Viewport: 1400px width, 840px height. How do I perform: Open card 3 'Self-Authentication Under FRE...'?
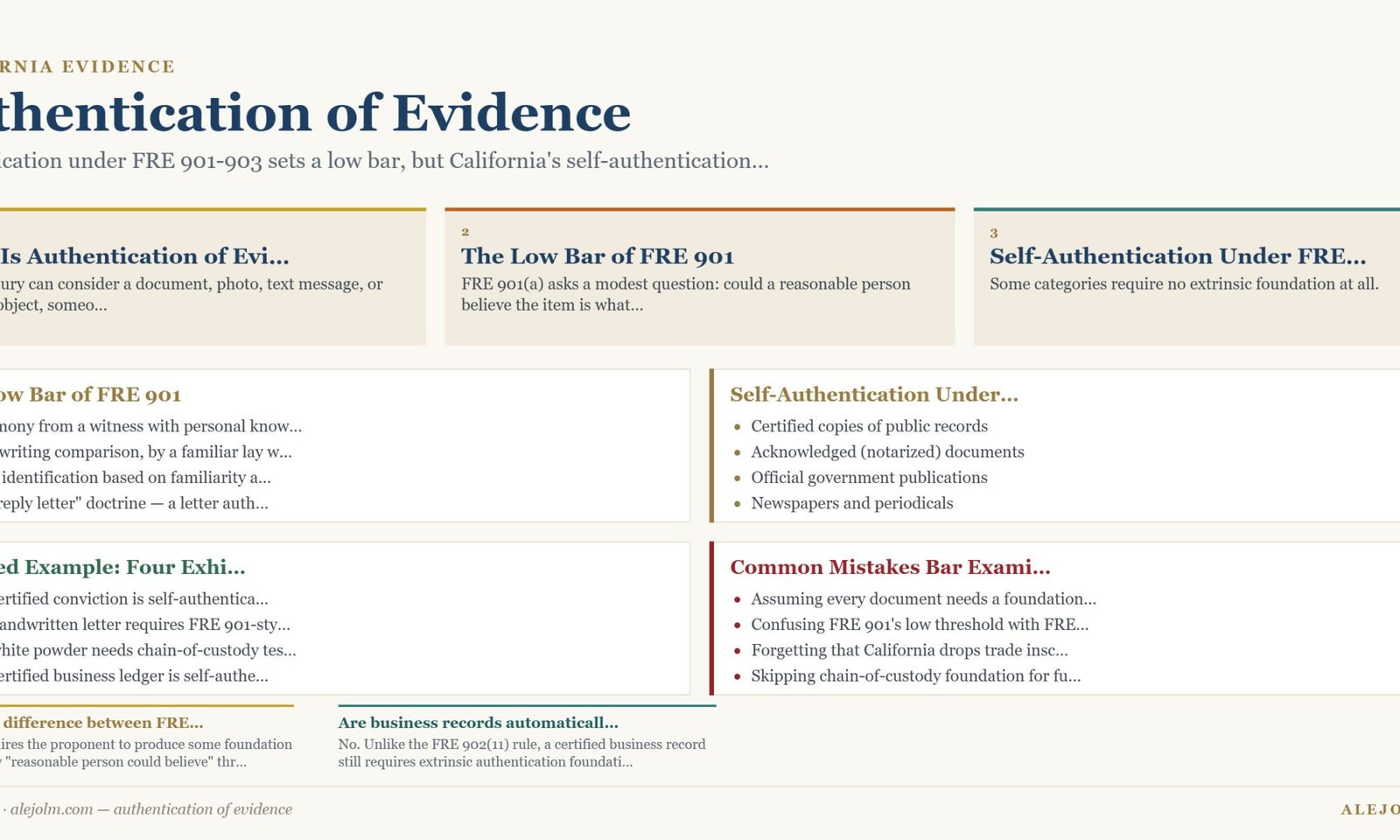[x=1186, y=276]
